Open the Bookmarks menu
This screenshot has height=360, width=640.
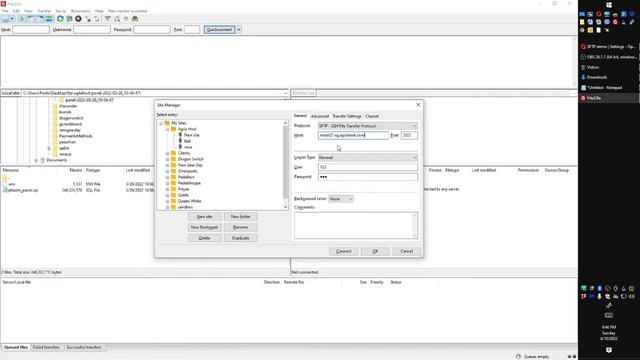pyautogui.click(x=81, y=11)
